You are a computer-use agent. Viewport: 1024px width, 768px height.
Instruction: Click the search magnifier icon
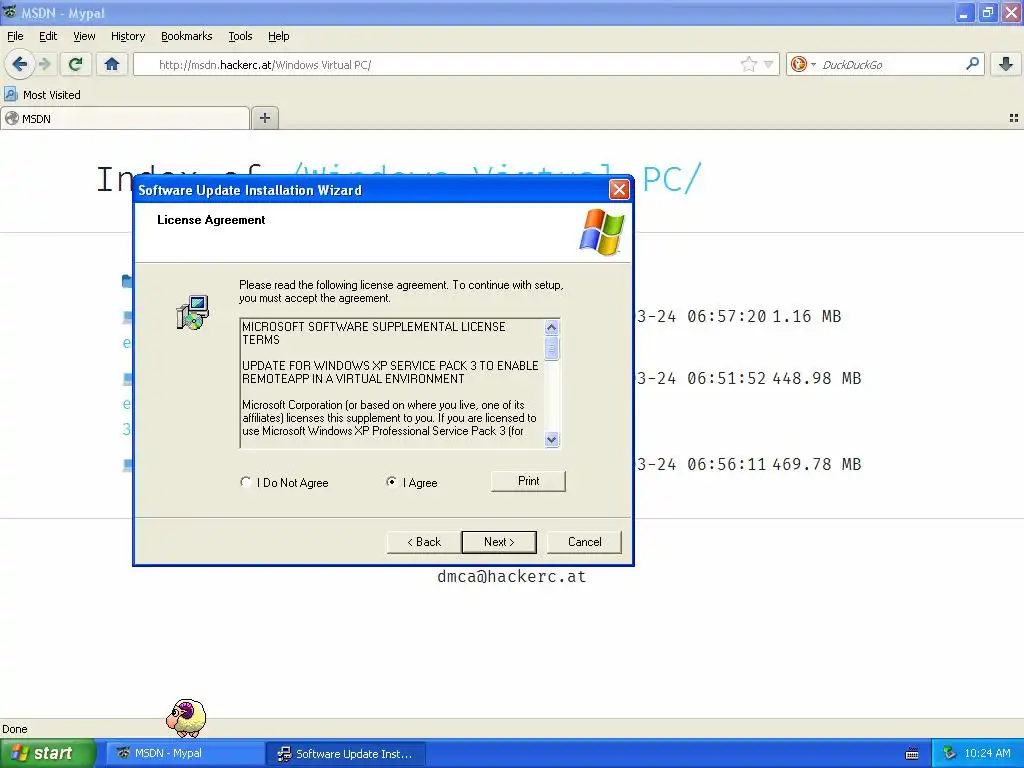point(972,64)
